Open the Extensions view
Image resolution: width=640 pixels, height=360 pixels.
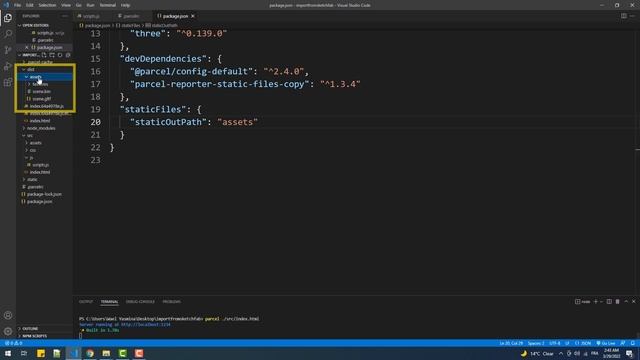[x=8, y=82]
